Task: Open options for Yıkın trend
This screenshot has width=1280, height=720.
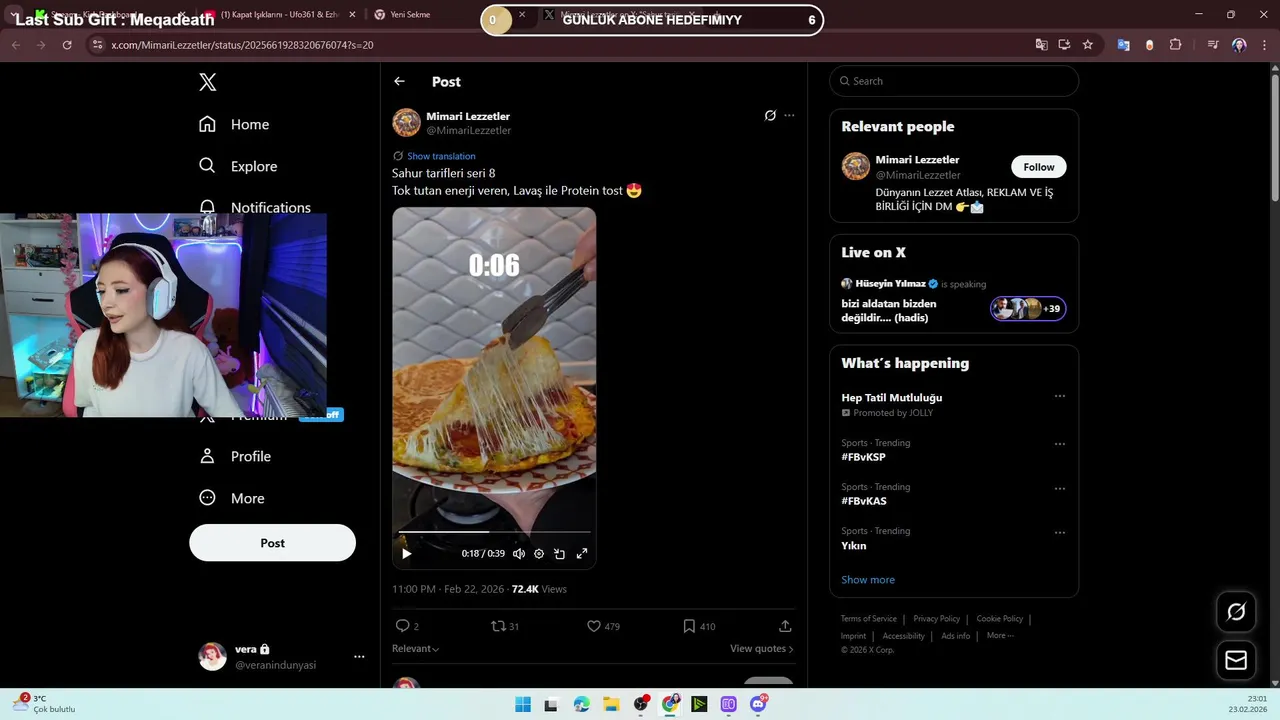Action: pos(1060,532)
